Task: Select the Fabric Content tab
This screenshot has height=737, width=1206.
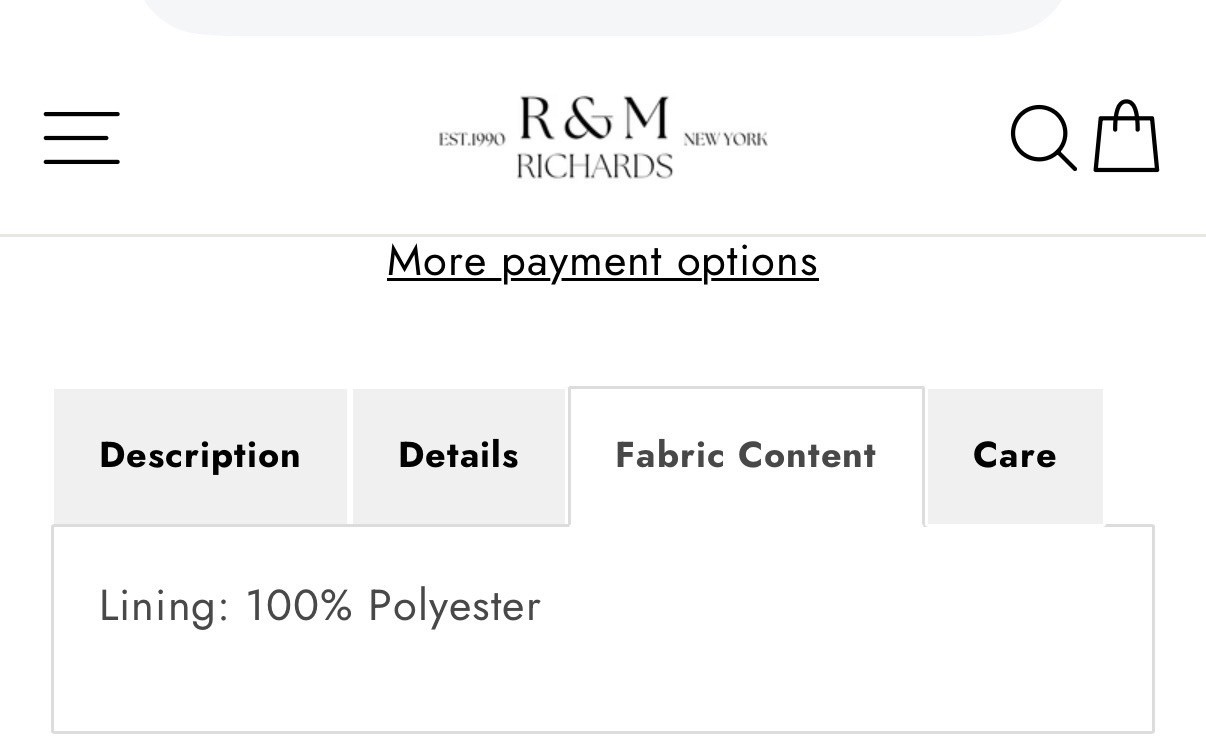Action: (x=745, y=456)
